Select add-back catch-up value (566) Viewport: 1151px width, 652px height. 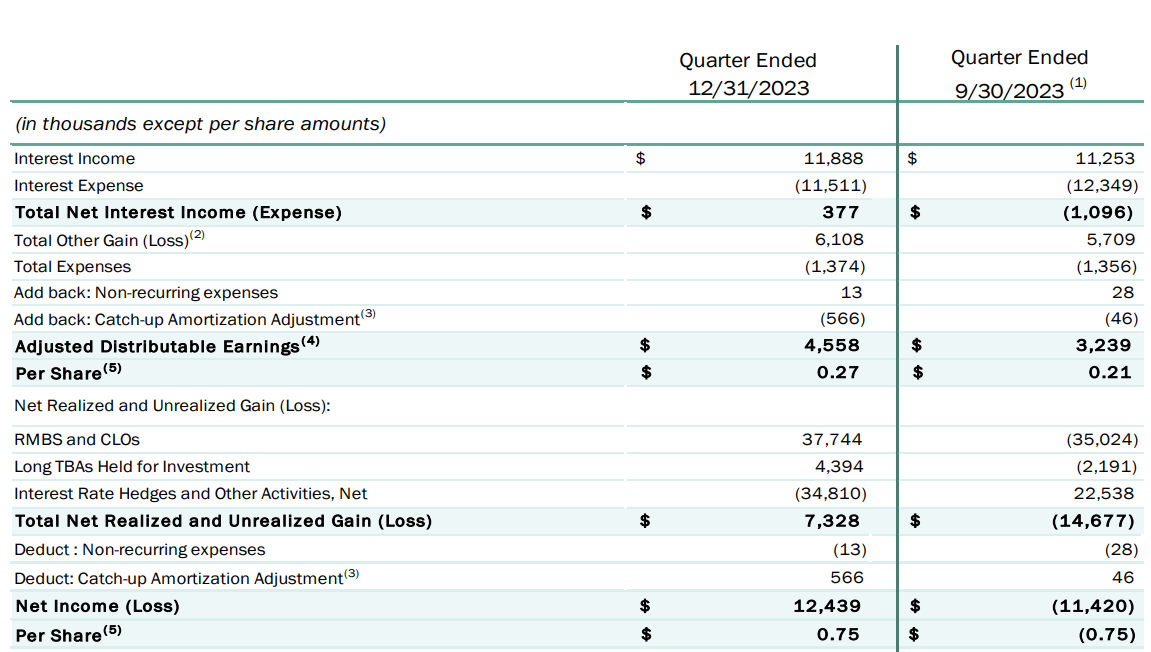point(843,319)
